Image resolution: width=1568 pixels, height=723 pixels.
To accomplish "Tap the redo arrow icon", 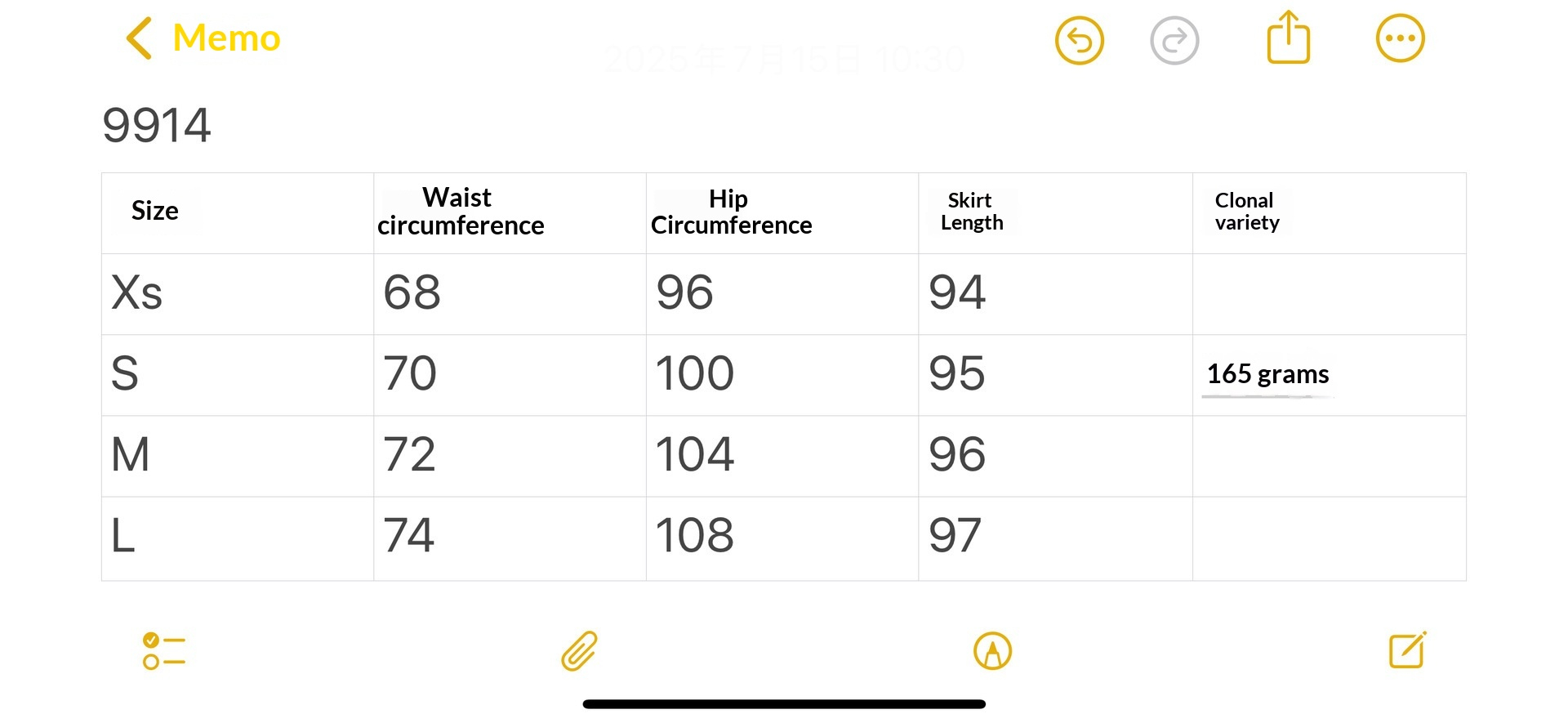I will [x=1174, y=40].
